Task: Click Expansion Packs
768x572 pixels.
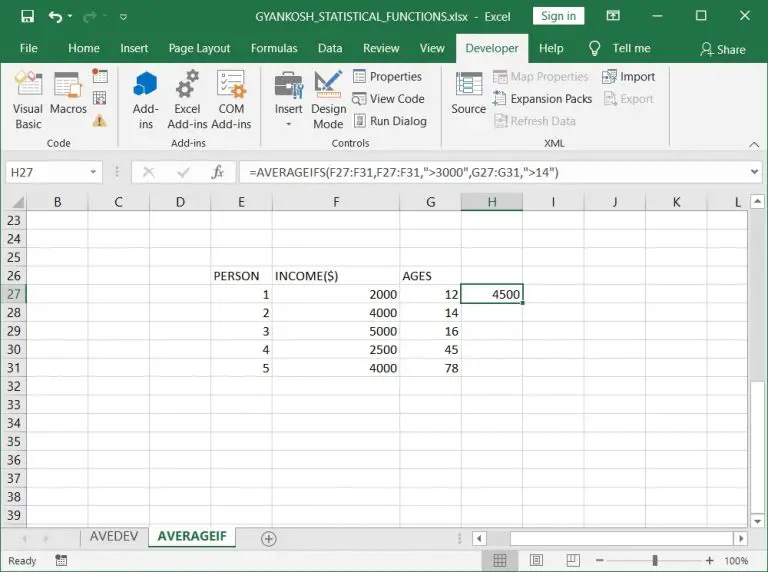Action: [x=542, y=99]
